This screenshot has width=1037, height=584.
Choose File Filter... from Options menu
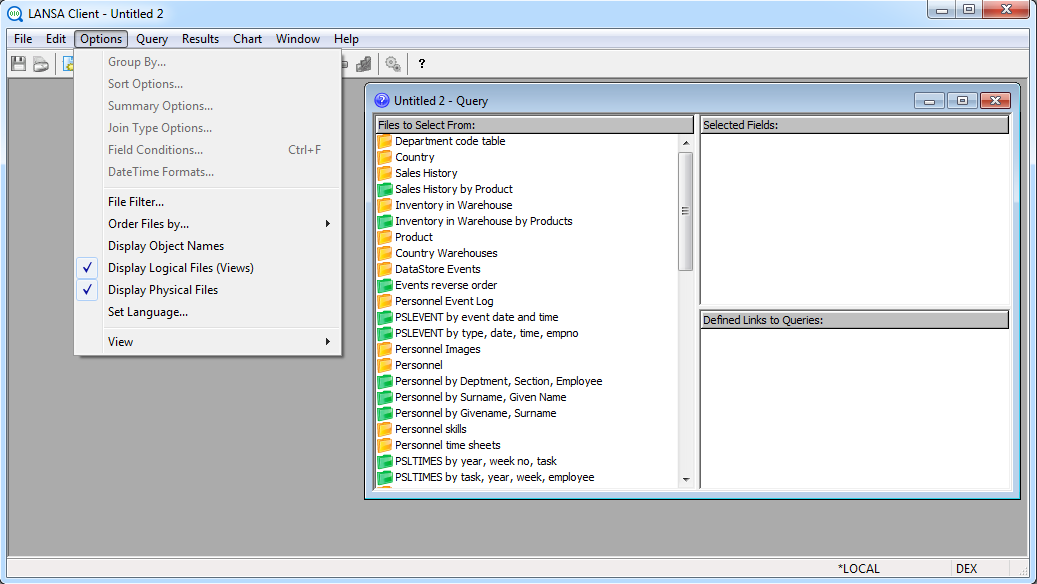tap(208, 202)
